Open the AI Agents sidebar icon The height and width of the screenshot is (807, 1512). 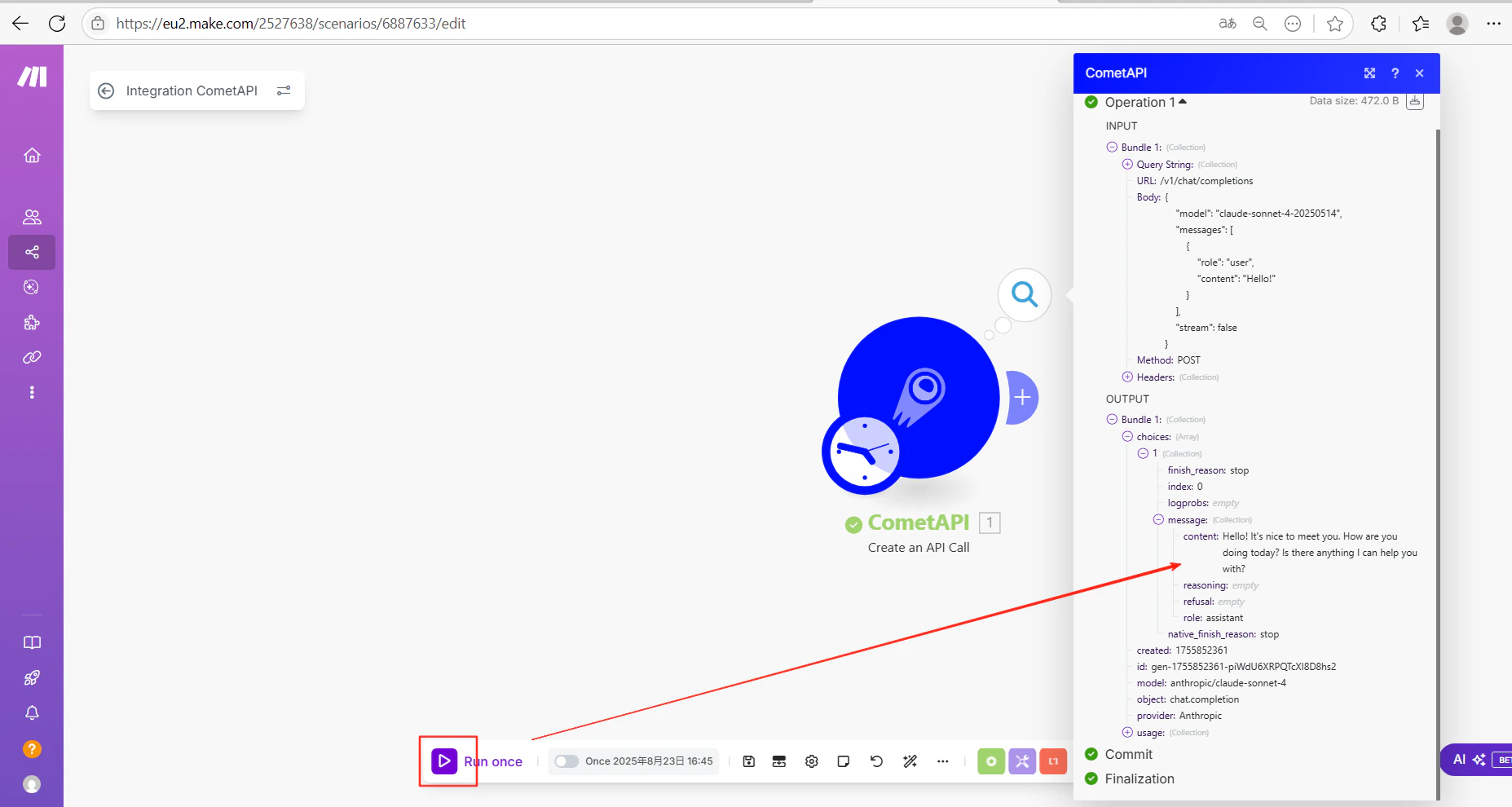click(32, 287)
